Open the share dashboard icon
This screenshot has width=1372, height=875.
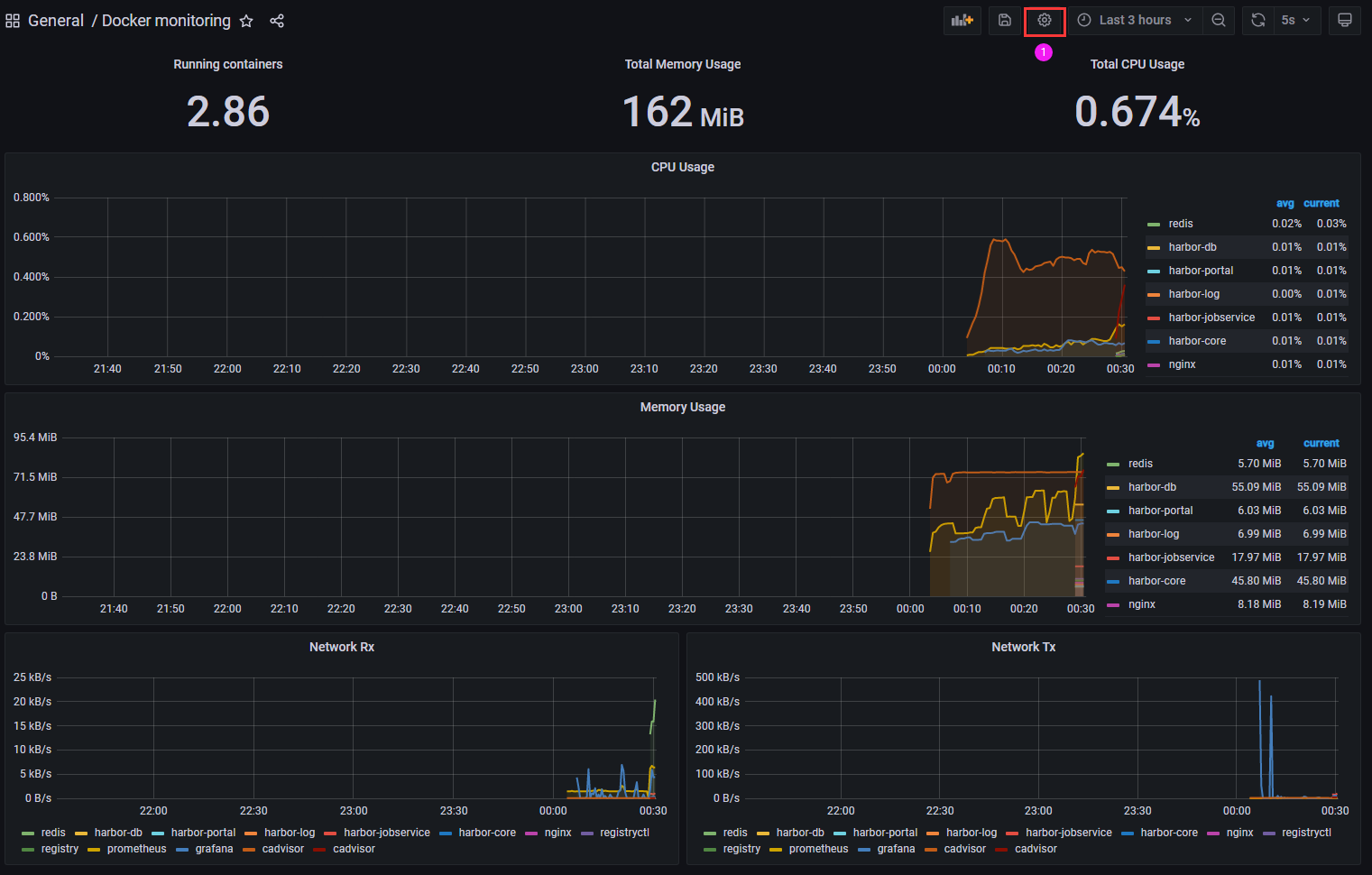coord(277,21)
